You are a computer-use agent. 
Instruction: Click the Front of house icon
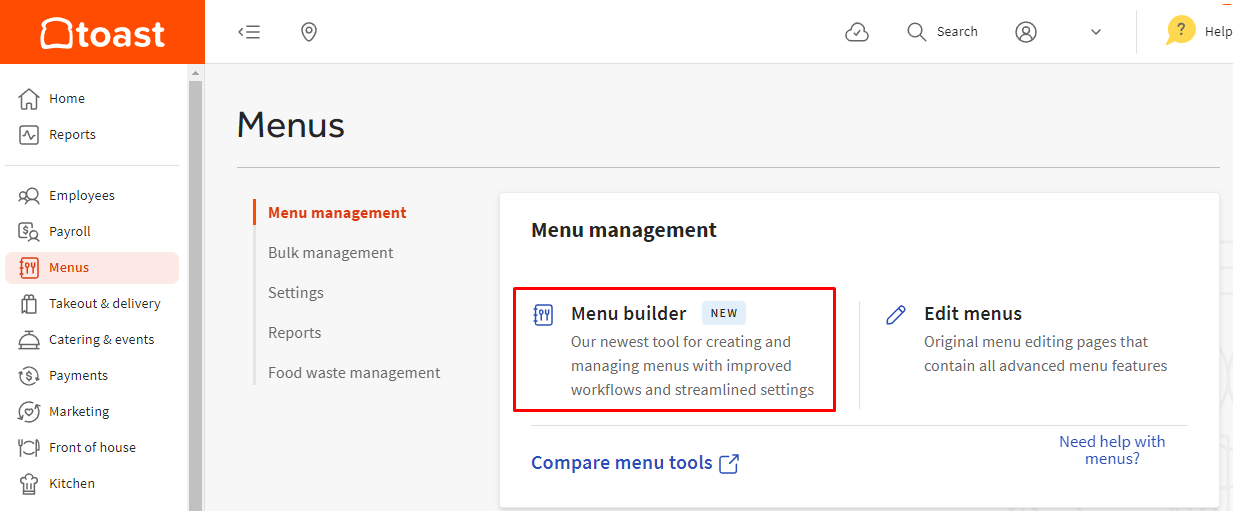click(29, 447)
